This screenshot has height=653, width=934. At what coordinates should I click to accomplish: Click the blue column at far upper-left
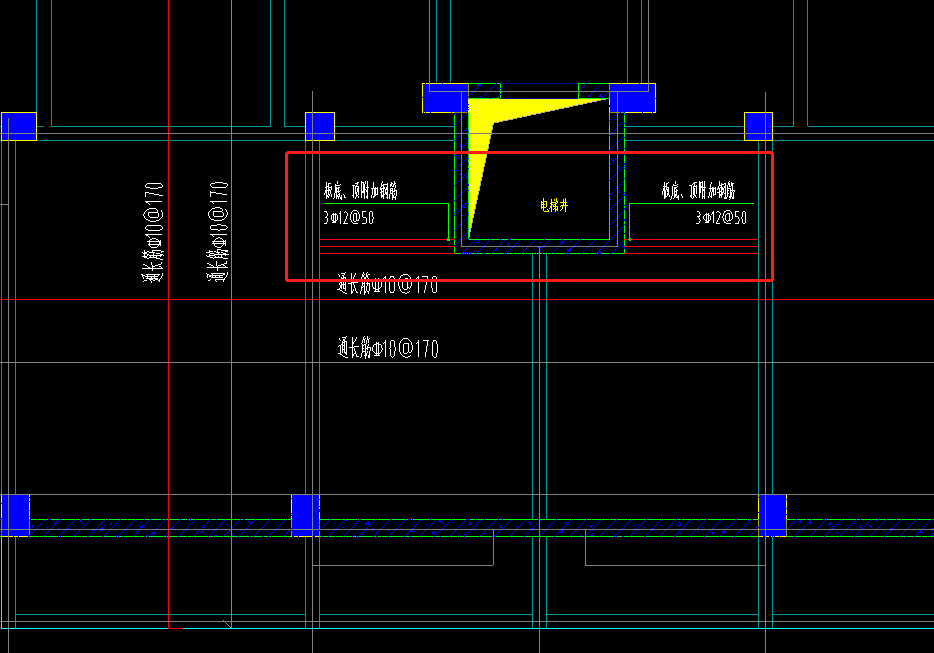(19, 126)
